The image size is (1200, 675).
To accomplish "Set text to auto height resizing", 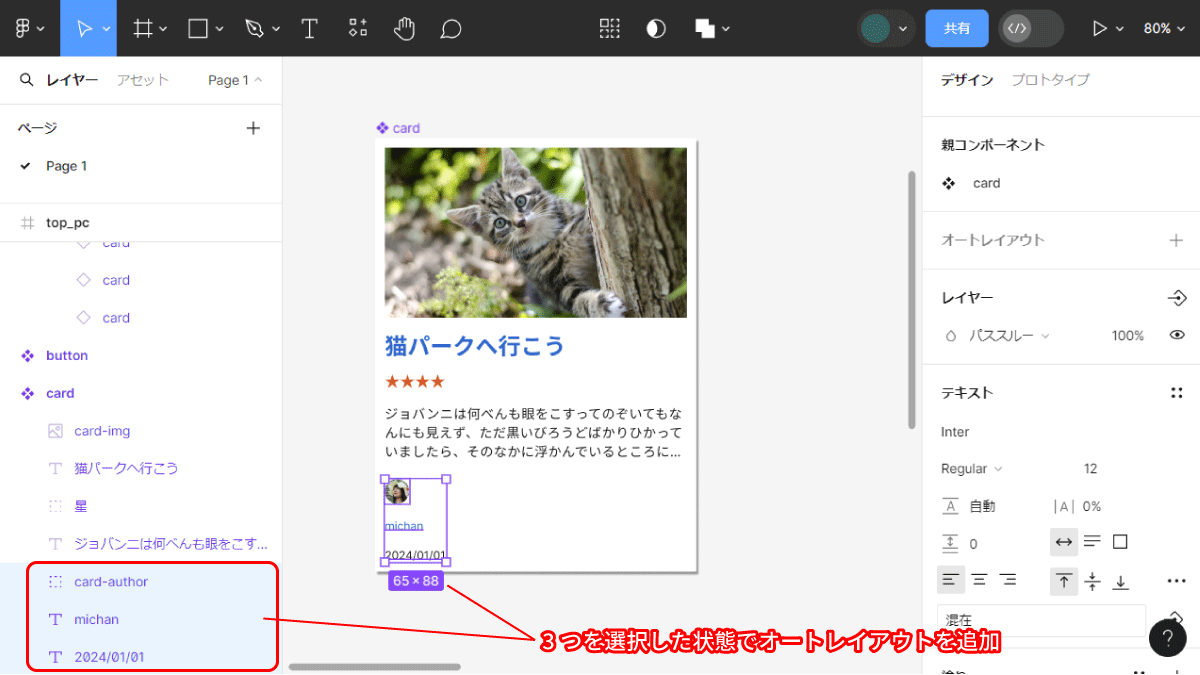I will (1092, 542).
